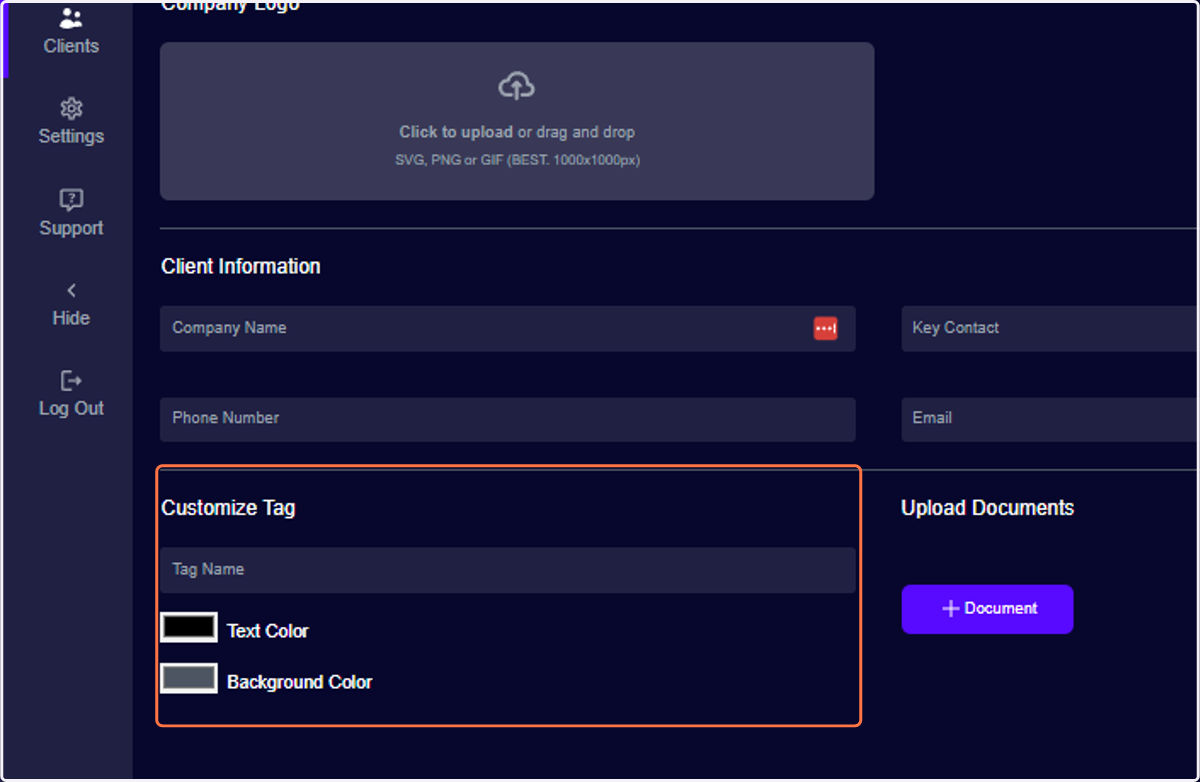Focus the Company Name field
Screen dimensions: 1200x782
tap(508, 328)
